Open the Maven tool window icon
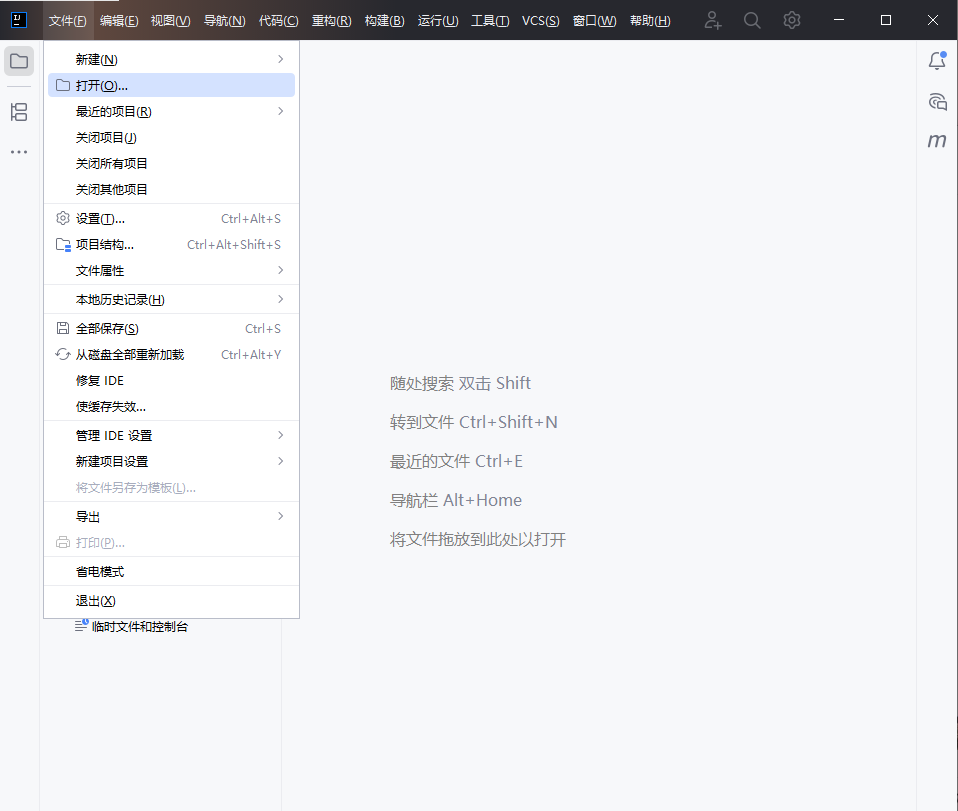The width and height of the screenshot is (958, 811). point(937,141)
